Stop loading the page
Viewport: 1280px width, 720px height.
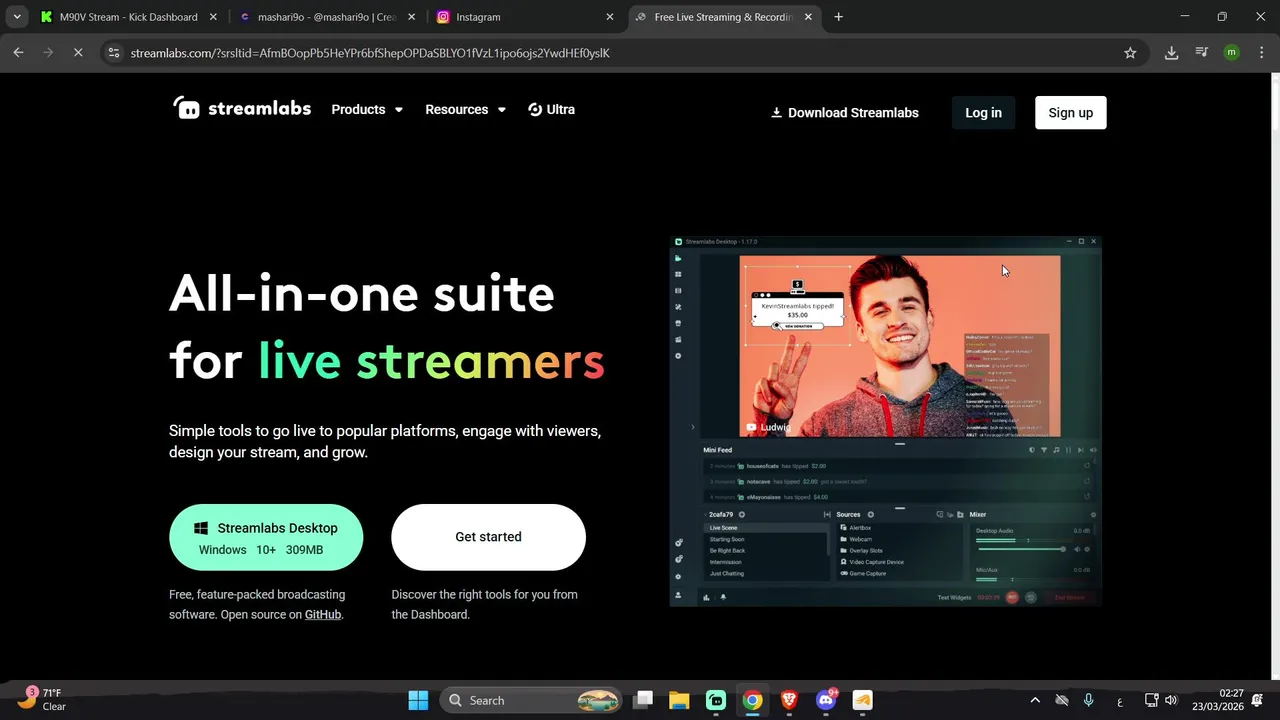pos(78,53)
